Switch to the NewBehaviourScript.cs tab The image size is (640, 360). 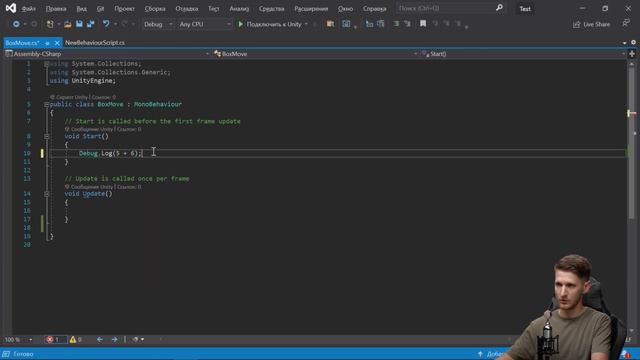pyautogui.click(x=95, y=43)
